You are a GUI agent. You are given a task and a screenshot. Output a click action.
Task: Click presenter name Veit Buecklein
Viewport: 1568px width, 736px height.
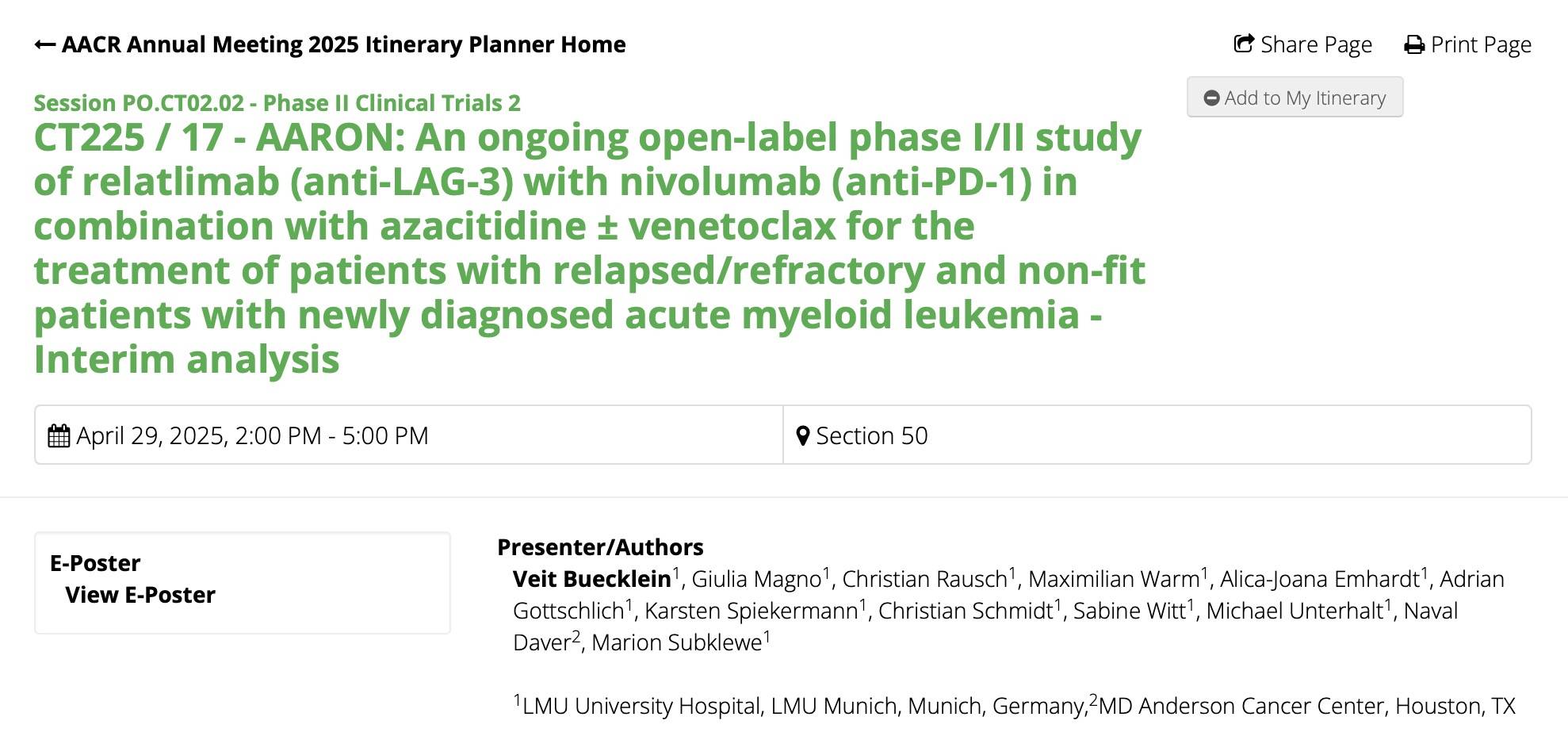(591, 579)
